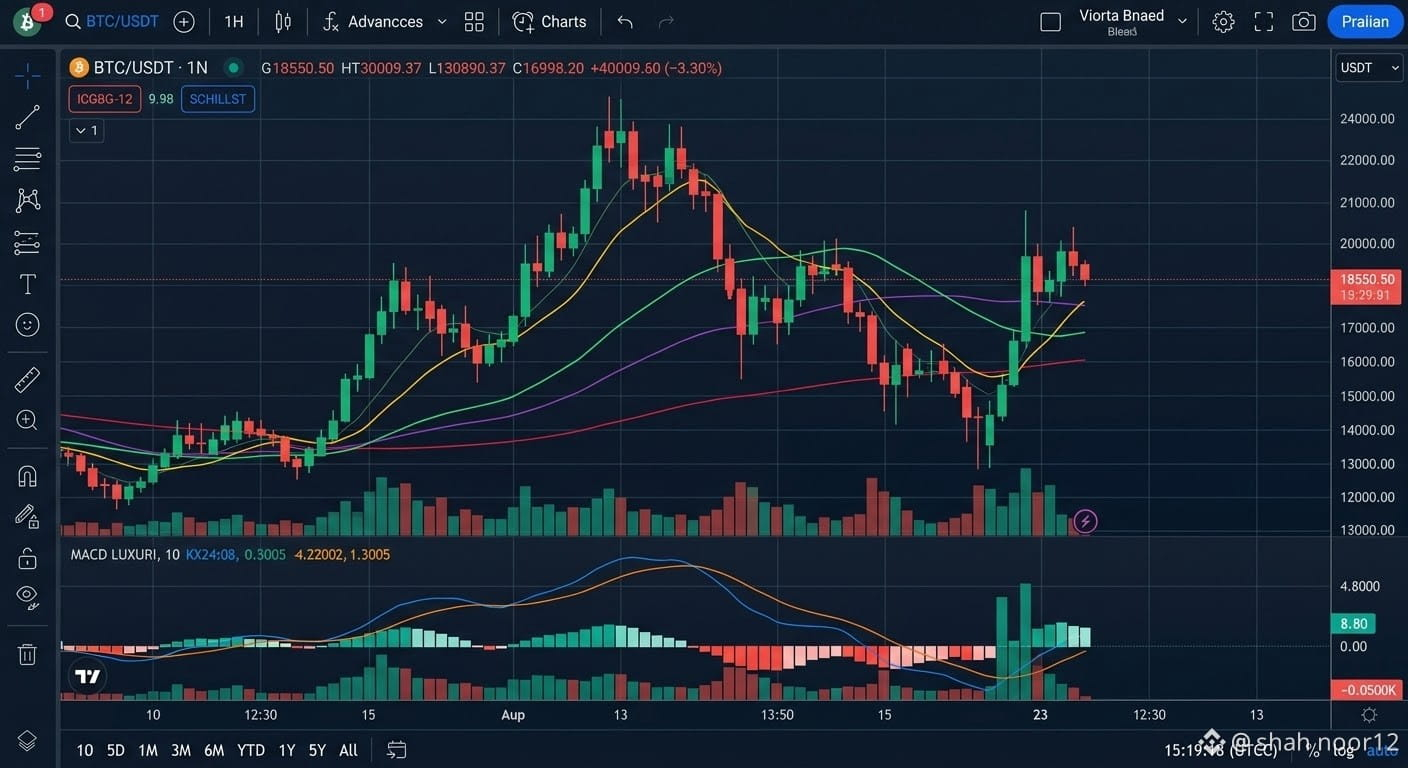Select the Text annotation tool
Screen dimensions: 1408x768
click(x=27, y=284)
